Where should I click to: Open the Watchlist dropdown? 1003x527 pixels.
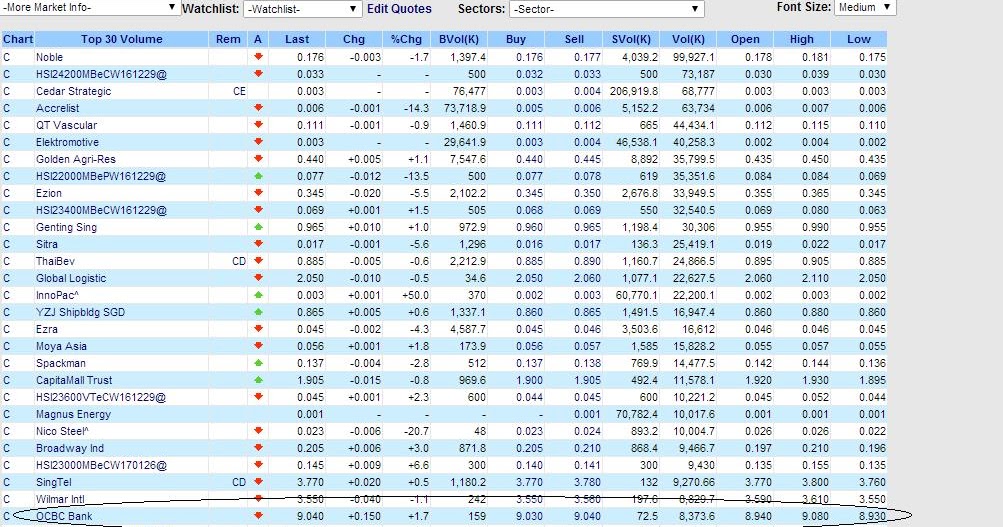click(x=304, y=9)
